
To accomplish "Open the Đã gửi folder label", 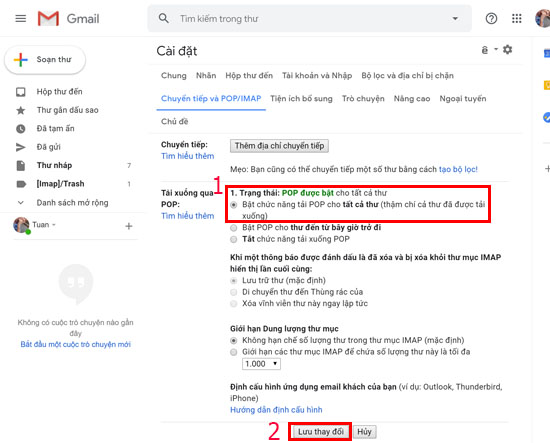I will point(48,147).
